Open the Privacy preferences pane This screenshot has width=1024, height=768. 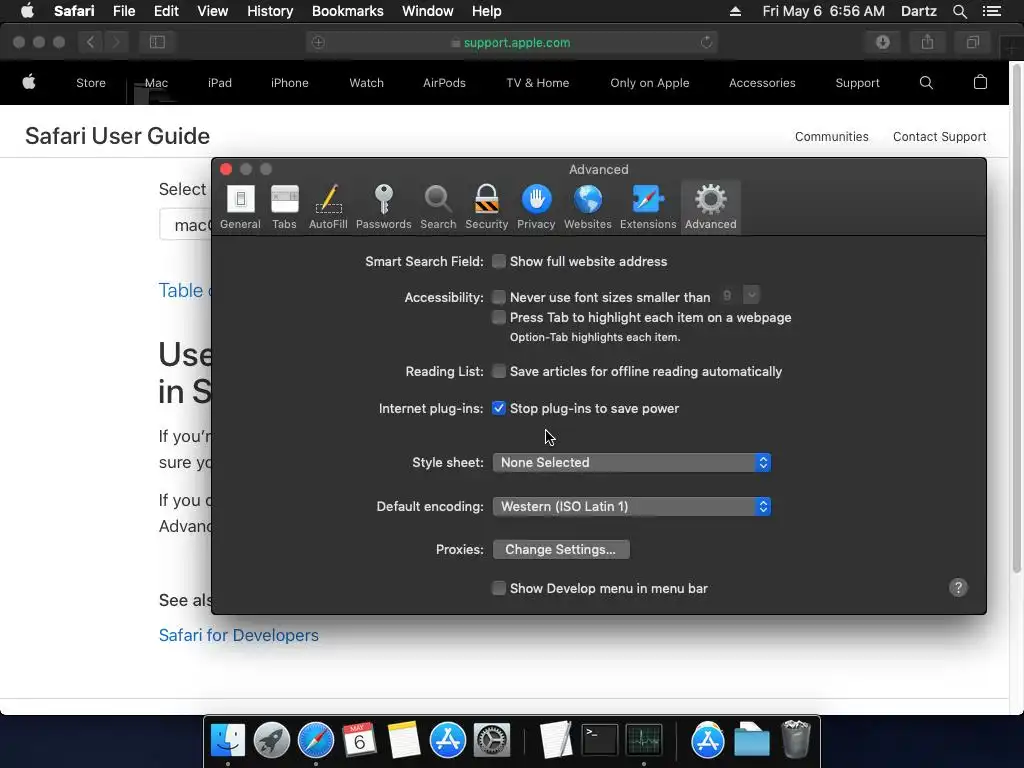coord(536,207)
